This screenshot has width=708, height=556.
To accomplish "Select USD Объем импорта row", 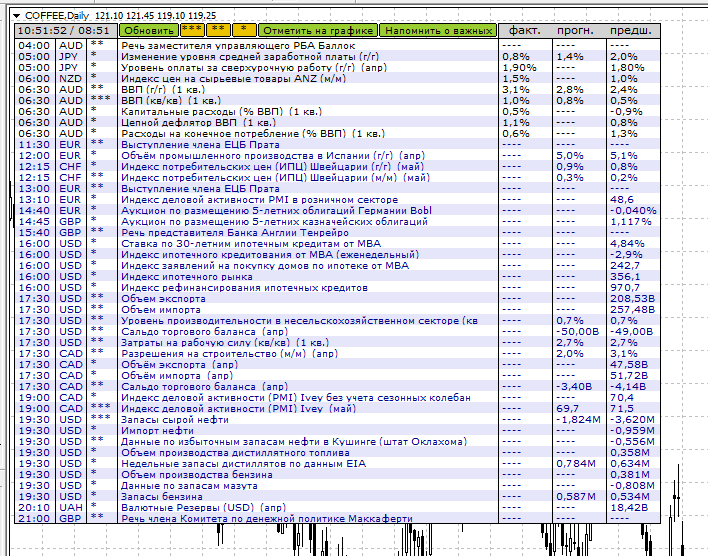I will click(337, 309).
